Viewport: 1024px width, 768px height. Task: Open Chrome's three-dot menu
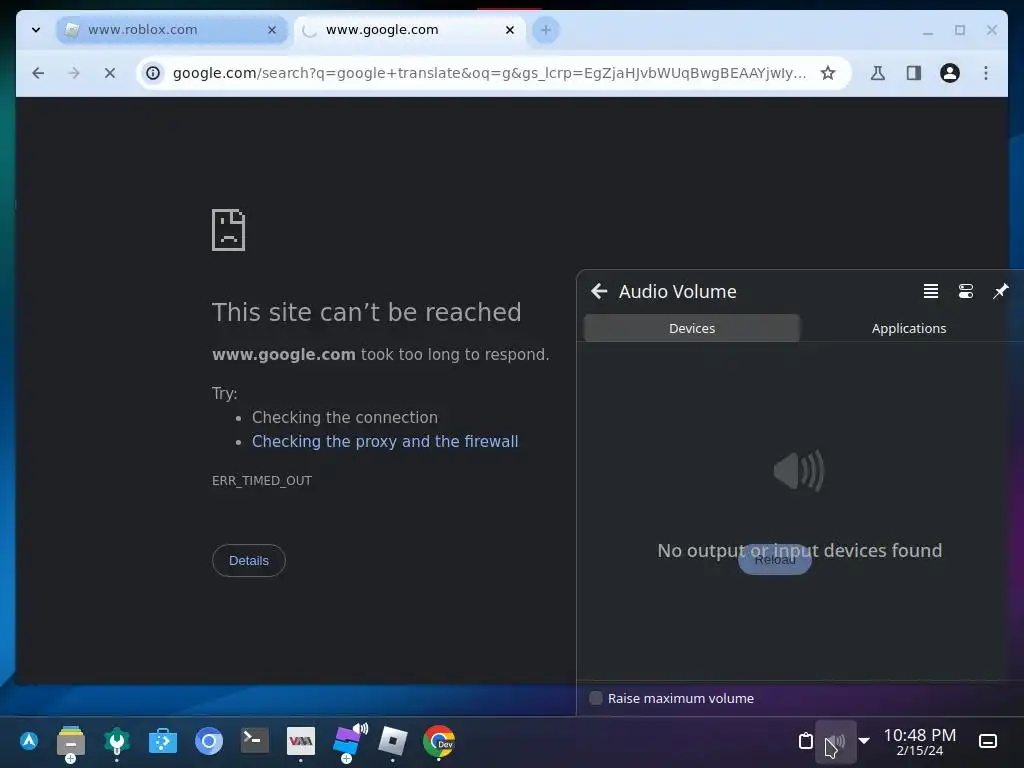coord(985,73)
